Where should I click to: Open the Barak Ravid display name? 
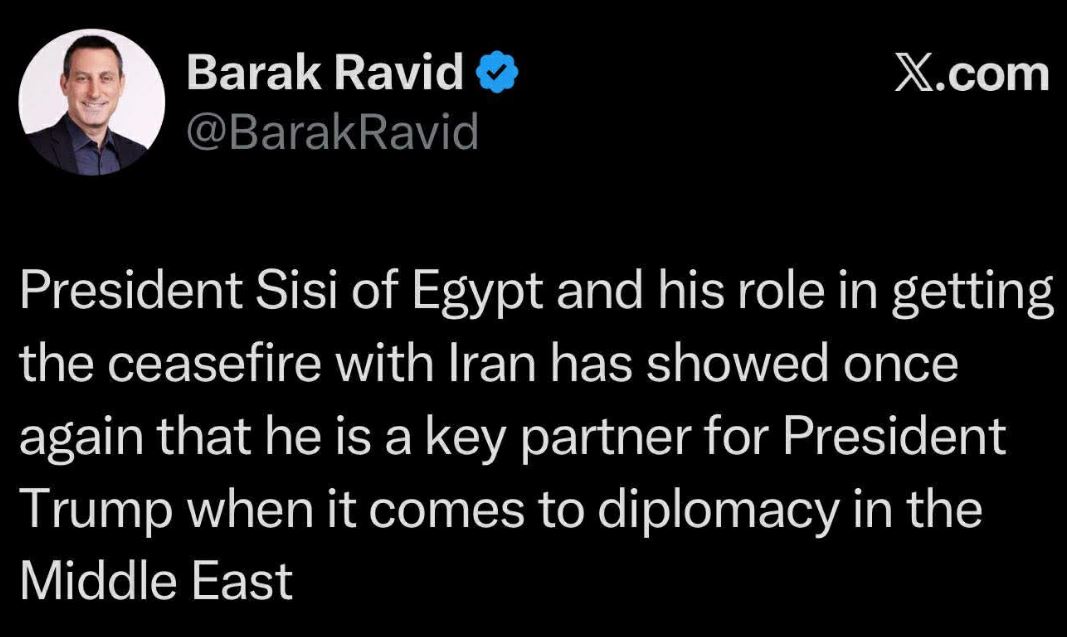pos(326,75)
